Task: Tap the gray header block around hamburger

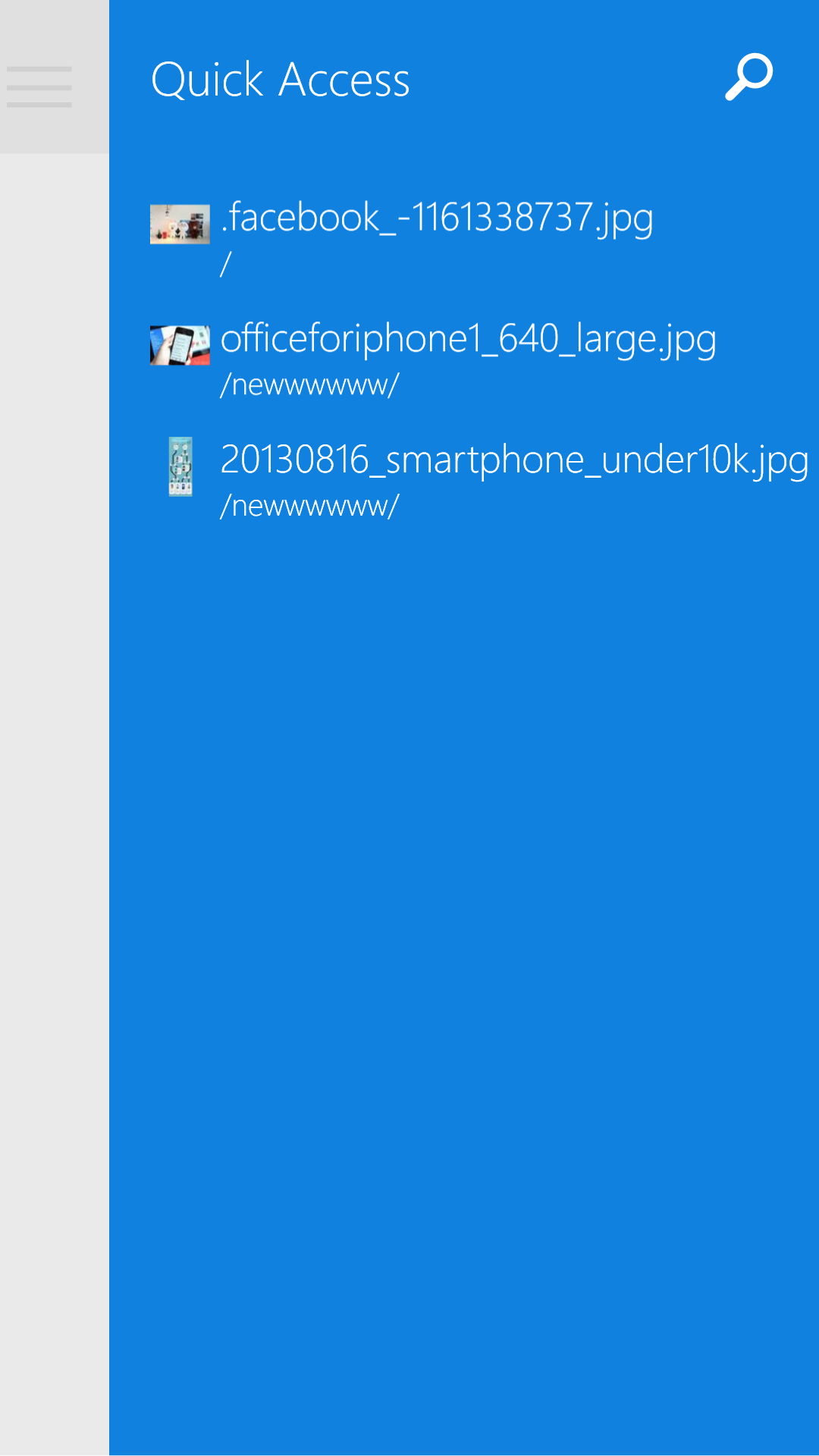Action: tap(55, 77)
